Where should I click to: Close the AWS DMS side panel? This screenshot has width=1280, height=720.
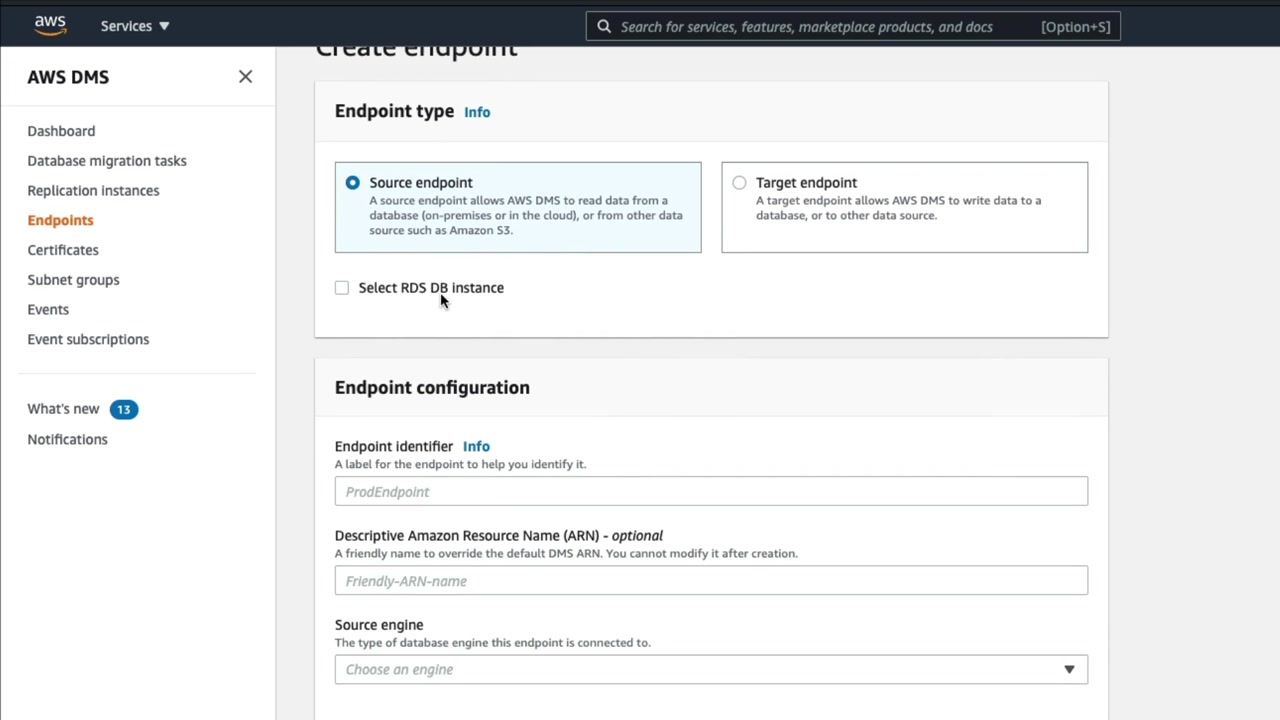[245, 77]
